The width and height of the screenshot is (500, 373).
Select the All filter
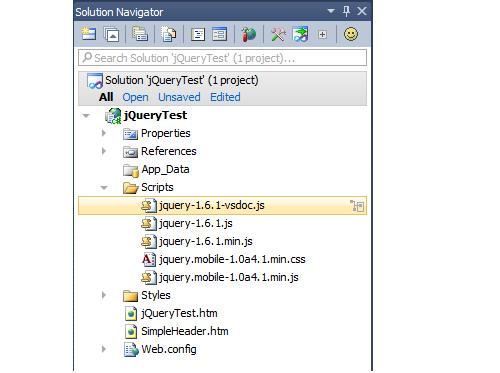tap(106, 97)
